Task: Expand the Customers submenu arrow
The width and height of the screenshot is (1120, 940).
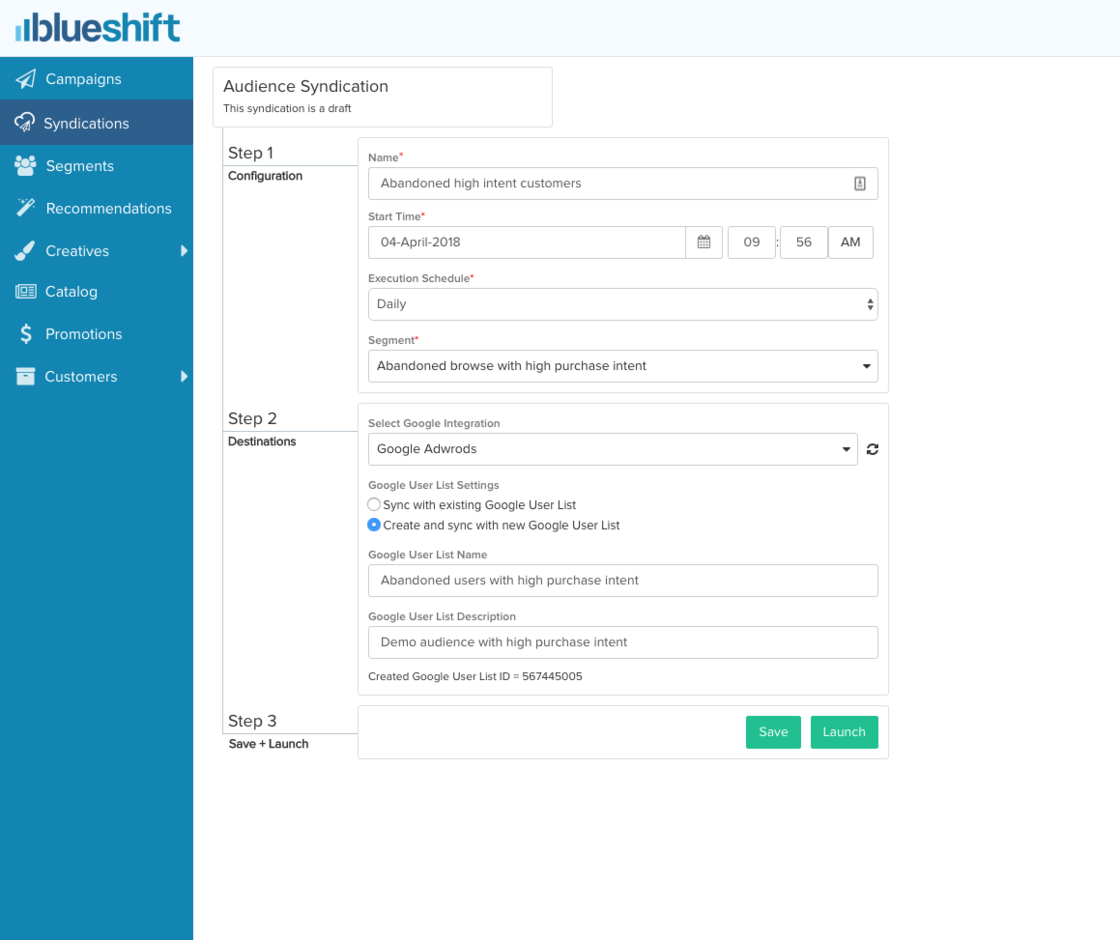Action: coord(184,376)
